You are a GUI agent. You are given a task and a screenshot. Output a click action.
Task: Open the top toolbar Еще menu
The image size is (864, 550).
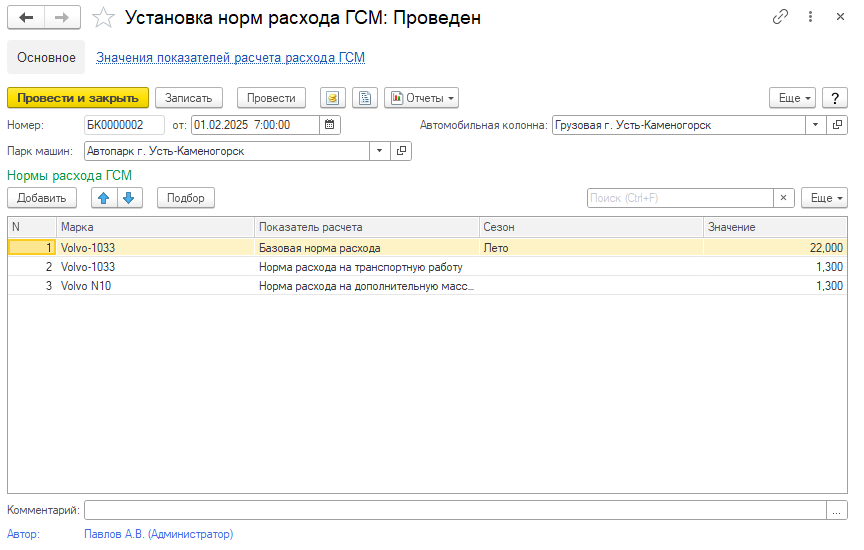(791, 98)
